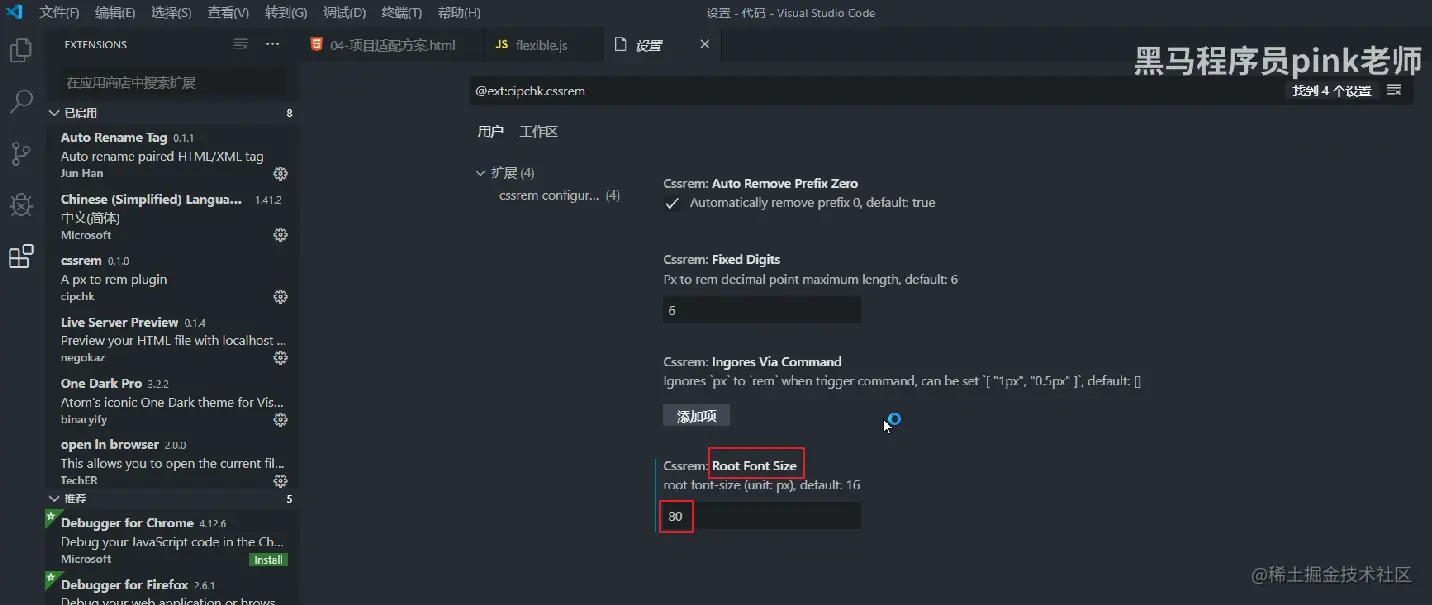This screenshot has width=1432, height=605.
Task: Open the 文件(F) menu
Action: (x=59, y=13)
